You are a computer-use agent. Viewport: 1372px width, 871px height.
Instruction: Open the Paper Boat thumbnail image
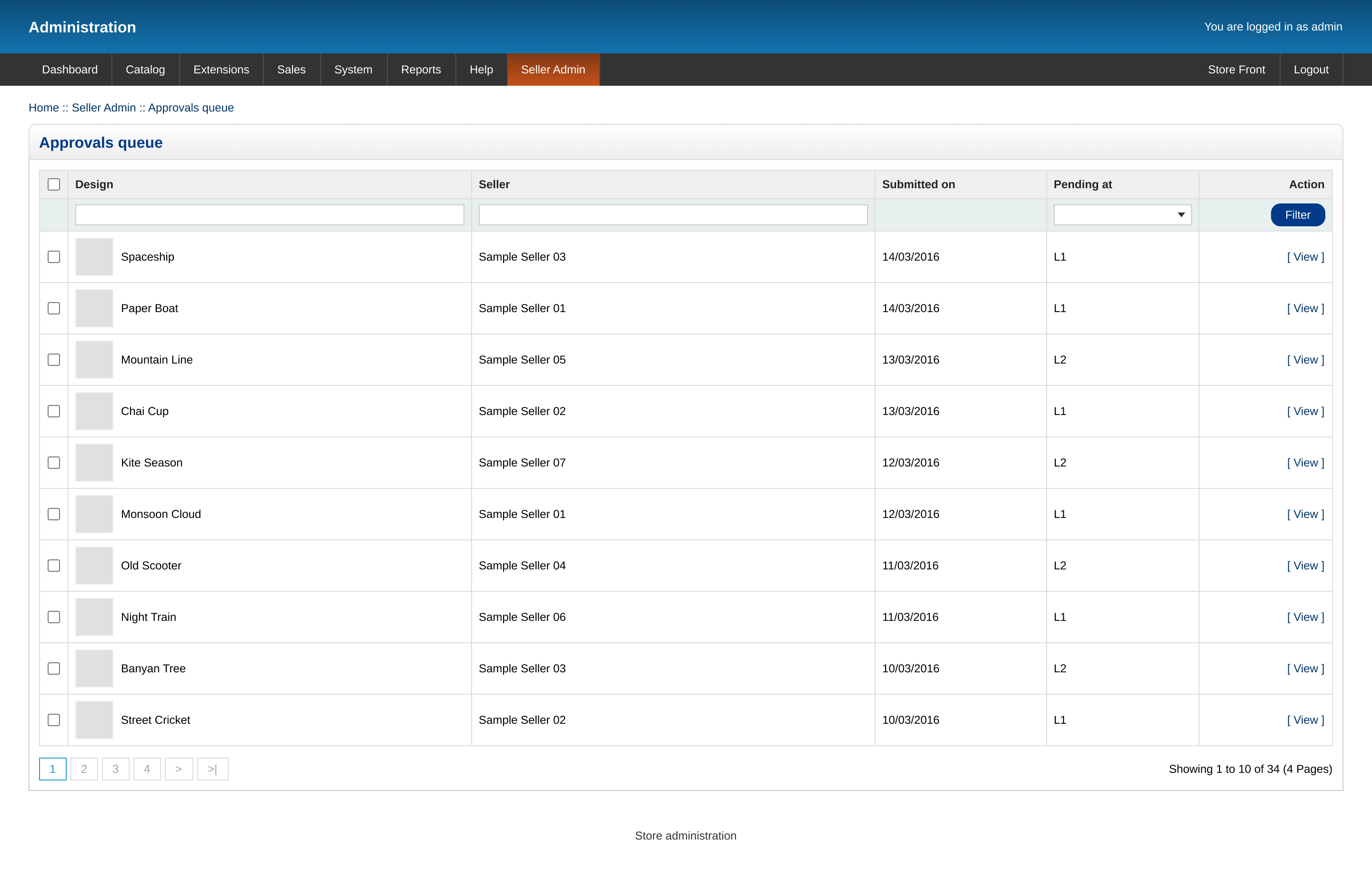click(94, 308)
